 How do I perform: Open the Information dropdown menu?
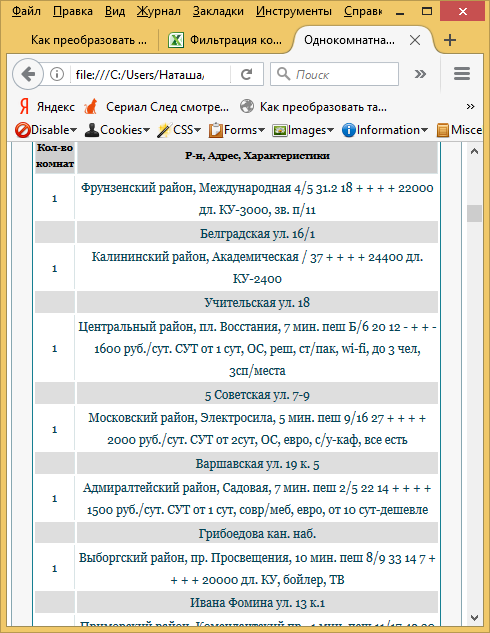(385, 130)
